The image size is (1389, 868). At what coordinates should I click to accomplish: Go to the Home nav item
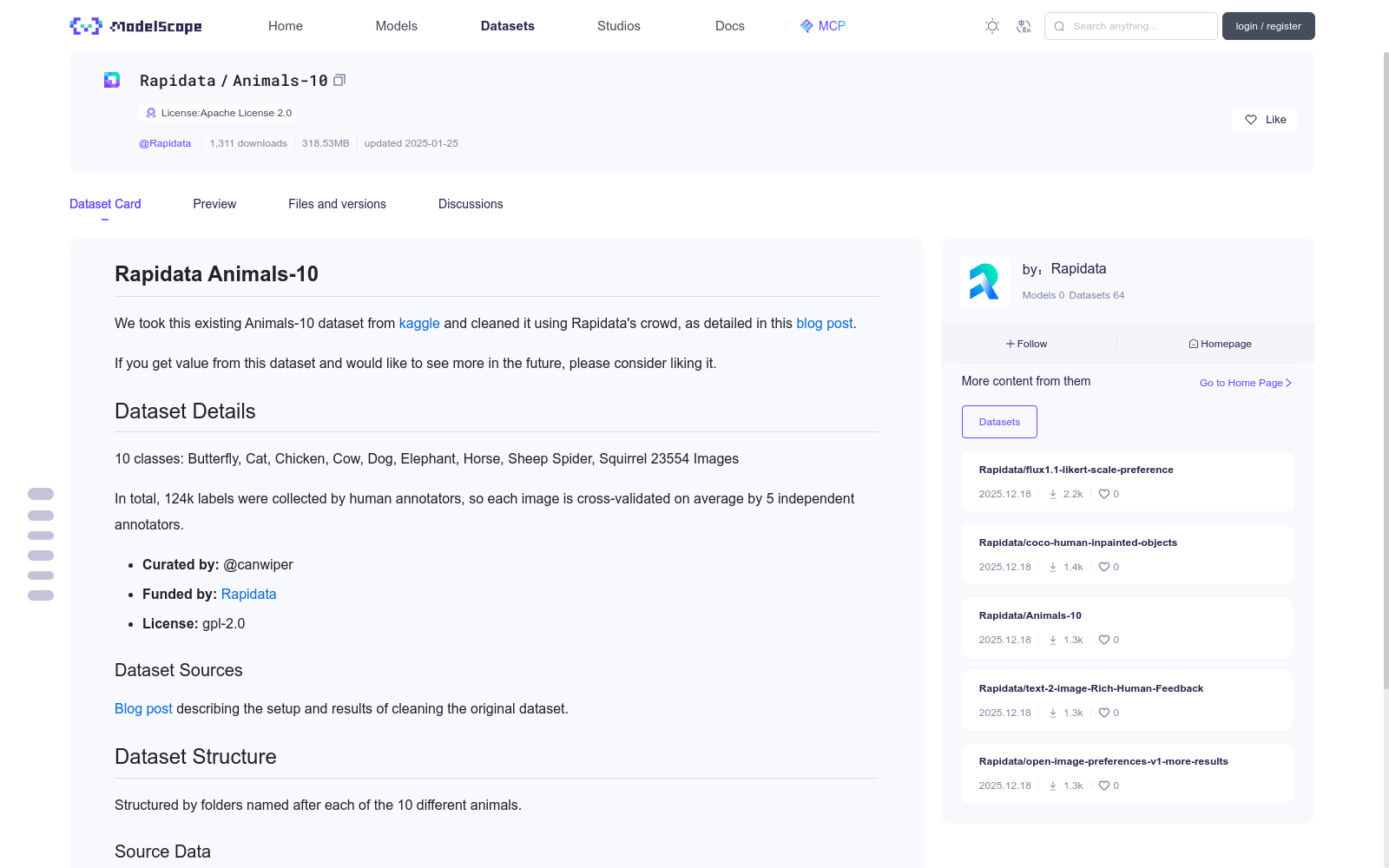[286, 26]
